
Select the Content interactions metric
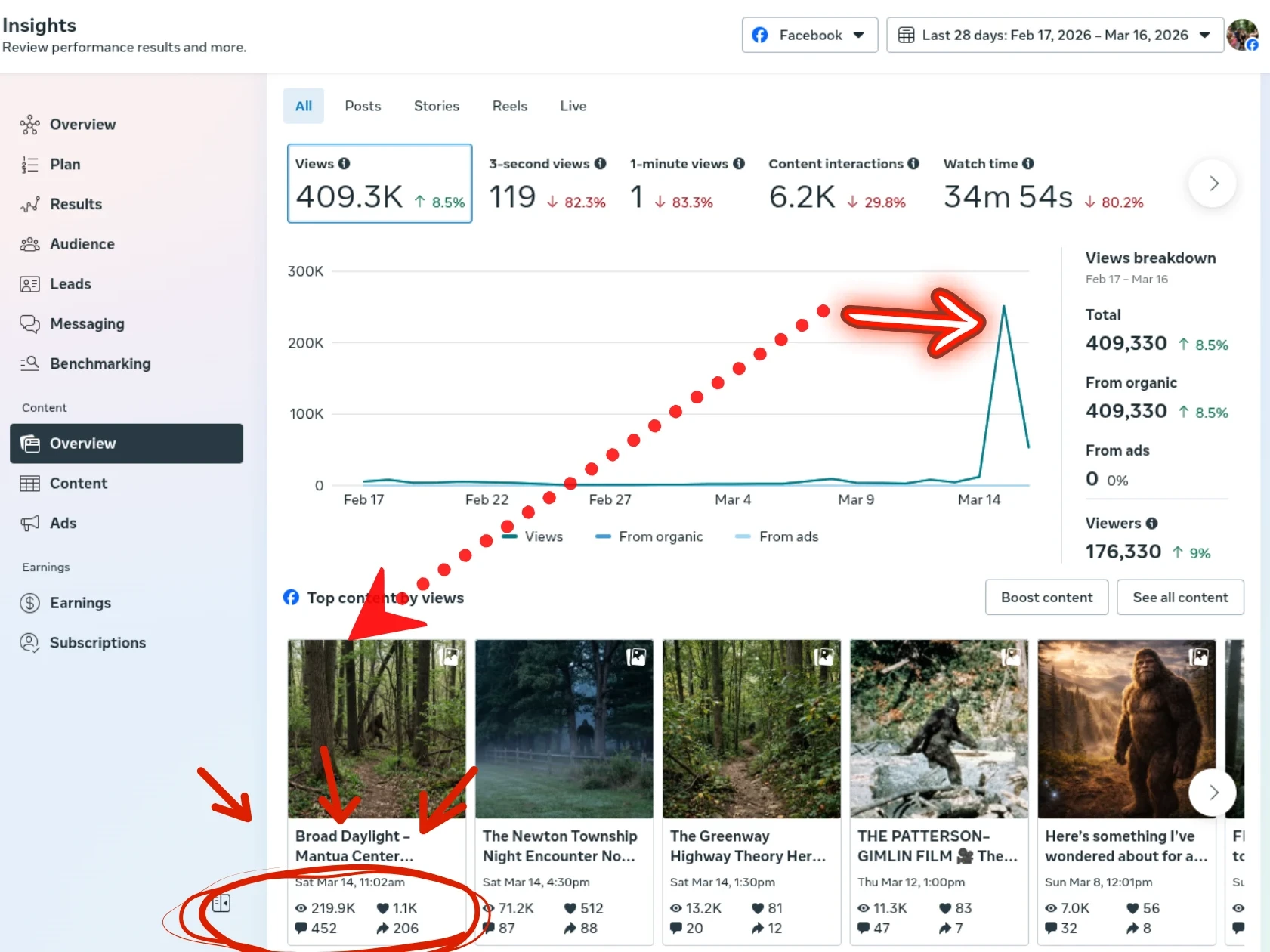point(842,184)
